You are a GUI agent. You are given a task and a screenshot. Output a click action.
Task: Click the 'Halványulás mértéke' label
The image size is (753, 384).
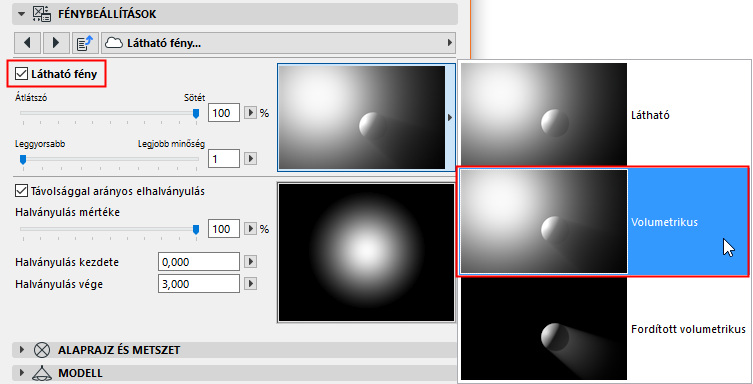click(x=67, y=213)
